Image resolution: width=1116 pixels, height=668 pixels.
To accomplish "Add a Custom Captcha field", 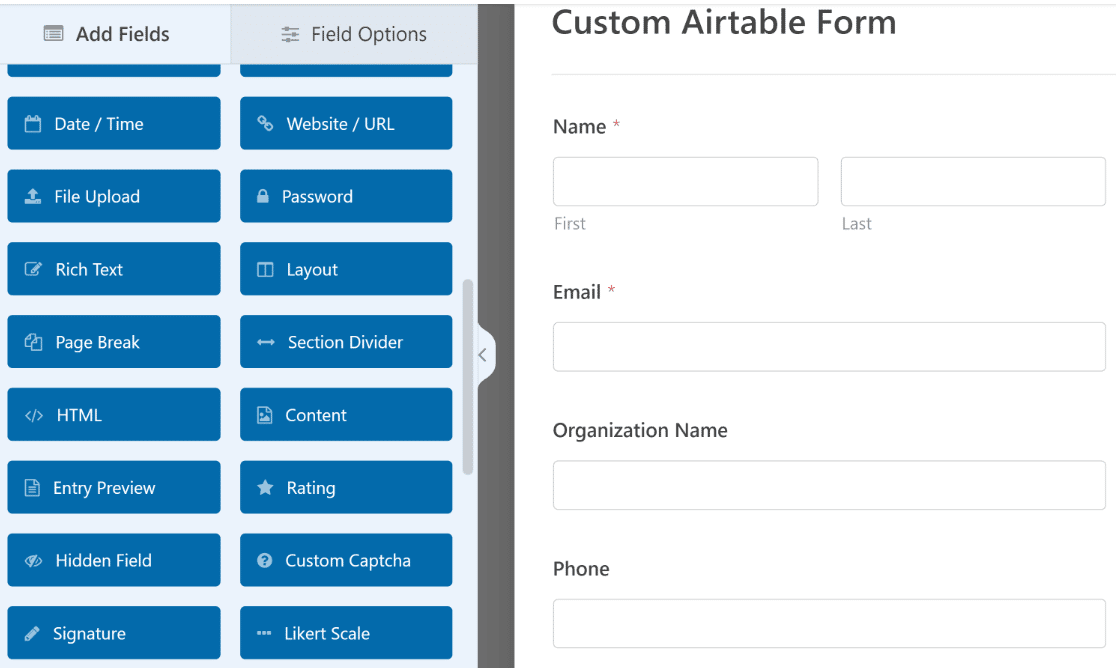I will pos(346,560).
